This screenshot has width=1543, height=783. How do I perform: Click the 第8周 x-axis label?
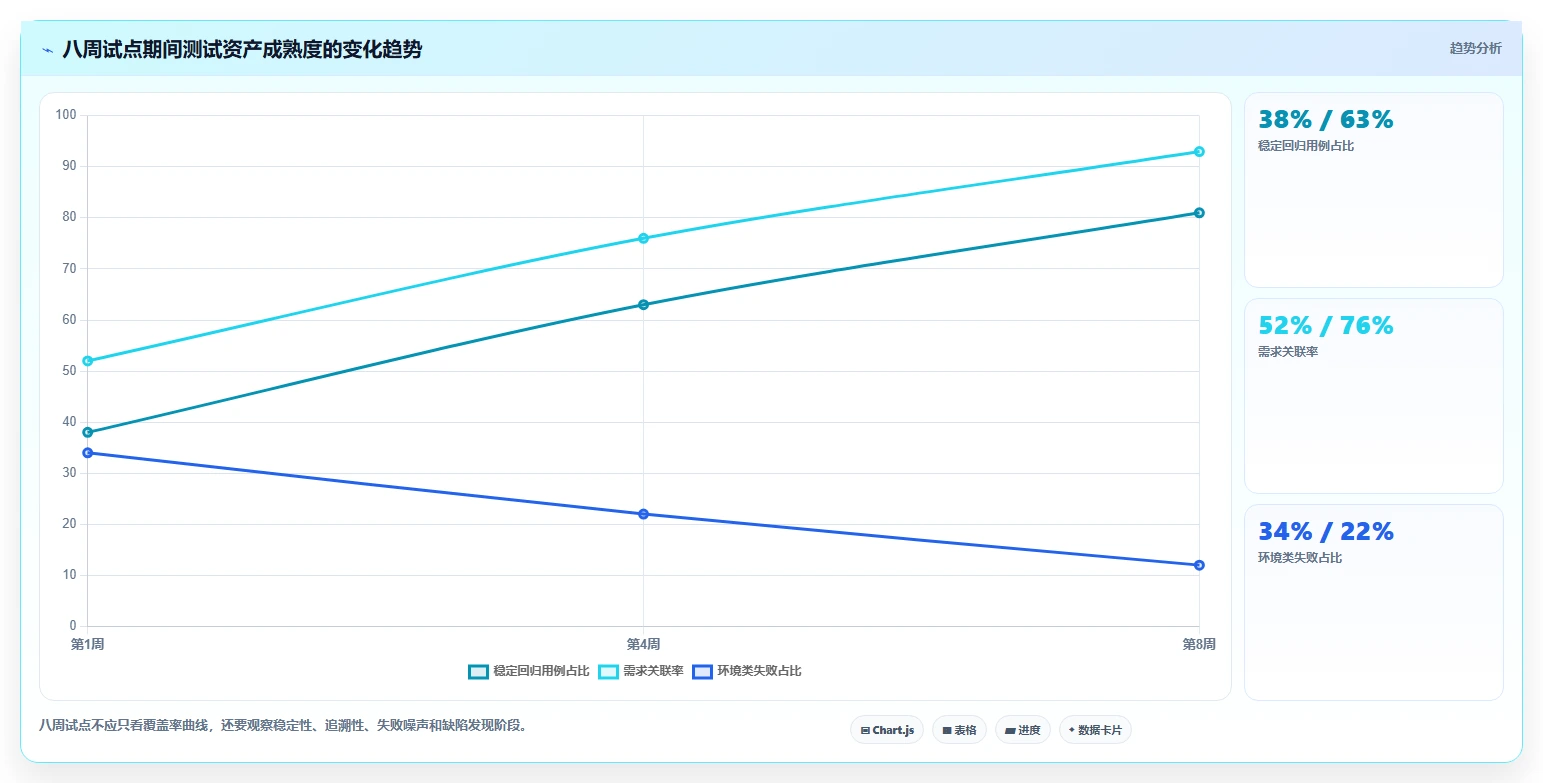1199,644
